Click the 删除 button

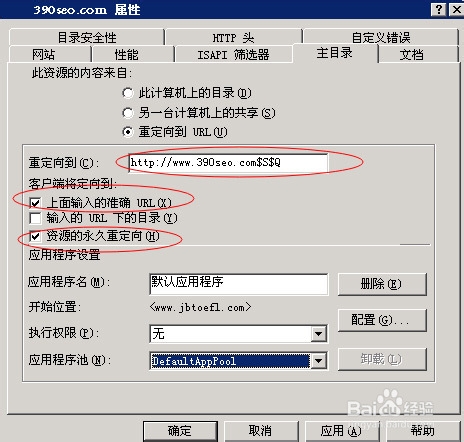(382, 284)
